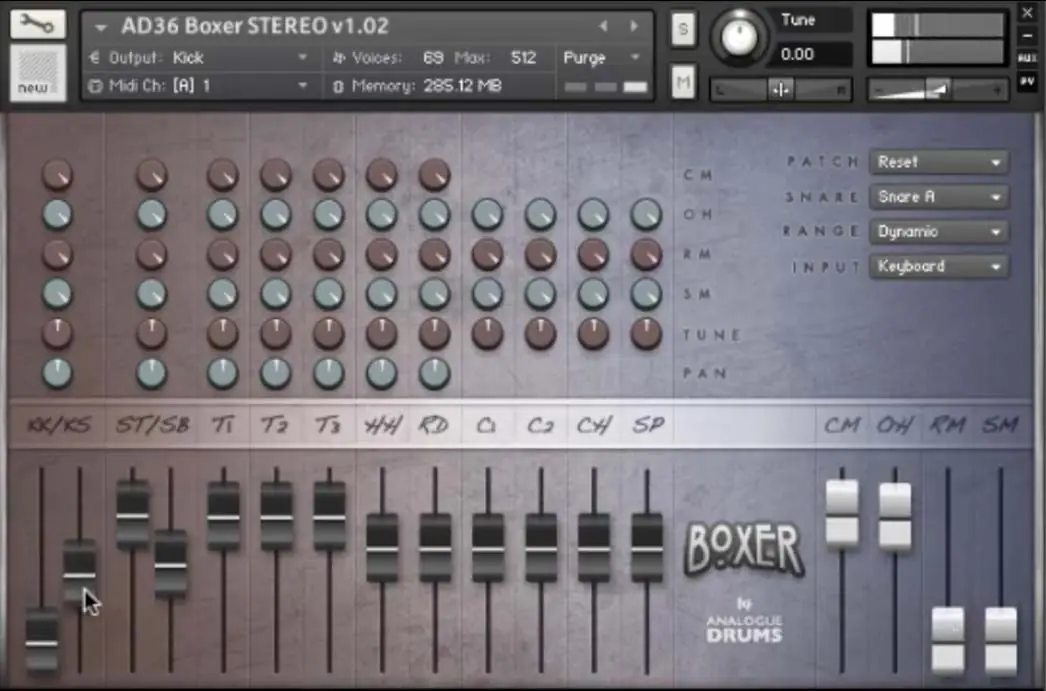Viewport: 1046px width, 691px height.
Task: Click the SP channel fader handle
Action: coord(647,548)
